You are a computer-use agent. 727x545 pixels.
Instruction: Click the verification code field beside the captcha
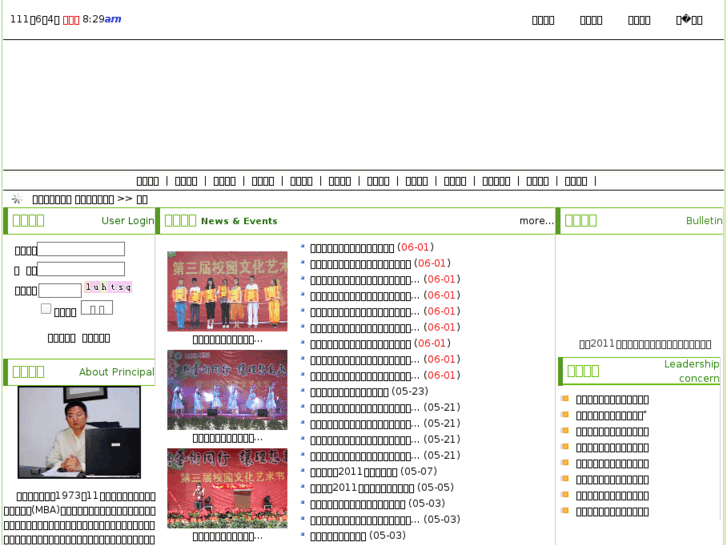pyautogui.click(x=60, y=290)
